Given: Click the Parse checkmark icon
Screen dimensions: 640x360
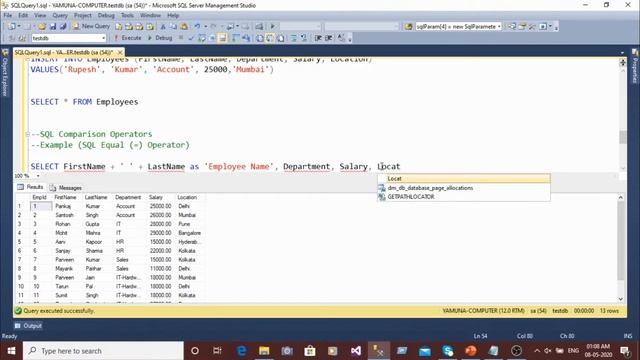Looking at the screenshot, I should [x=191, y=38].
